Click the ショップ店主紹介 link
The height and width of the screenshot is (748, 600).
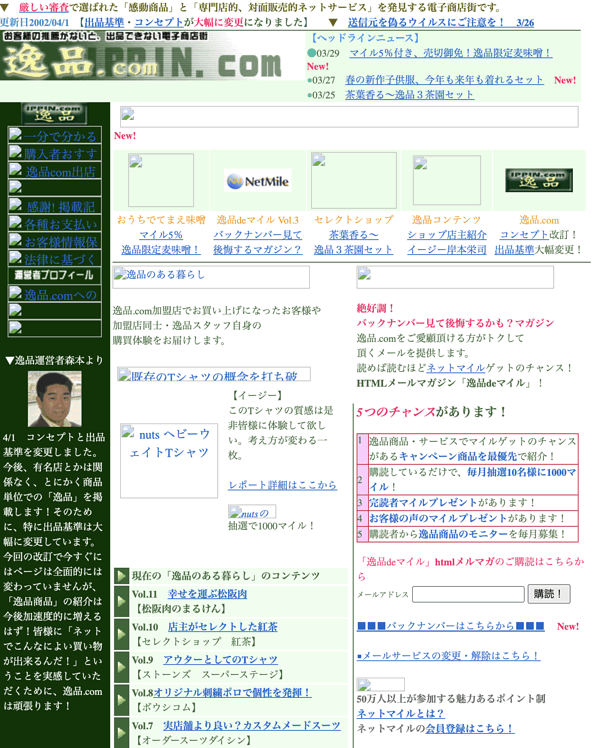[x=447, y=235]
